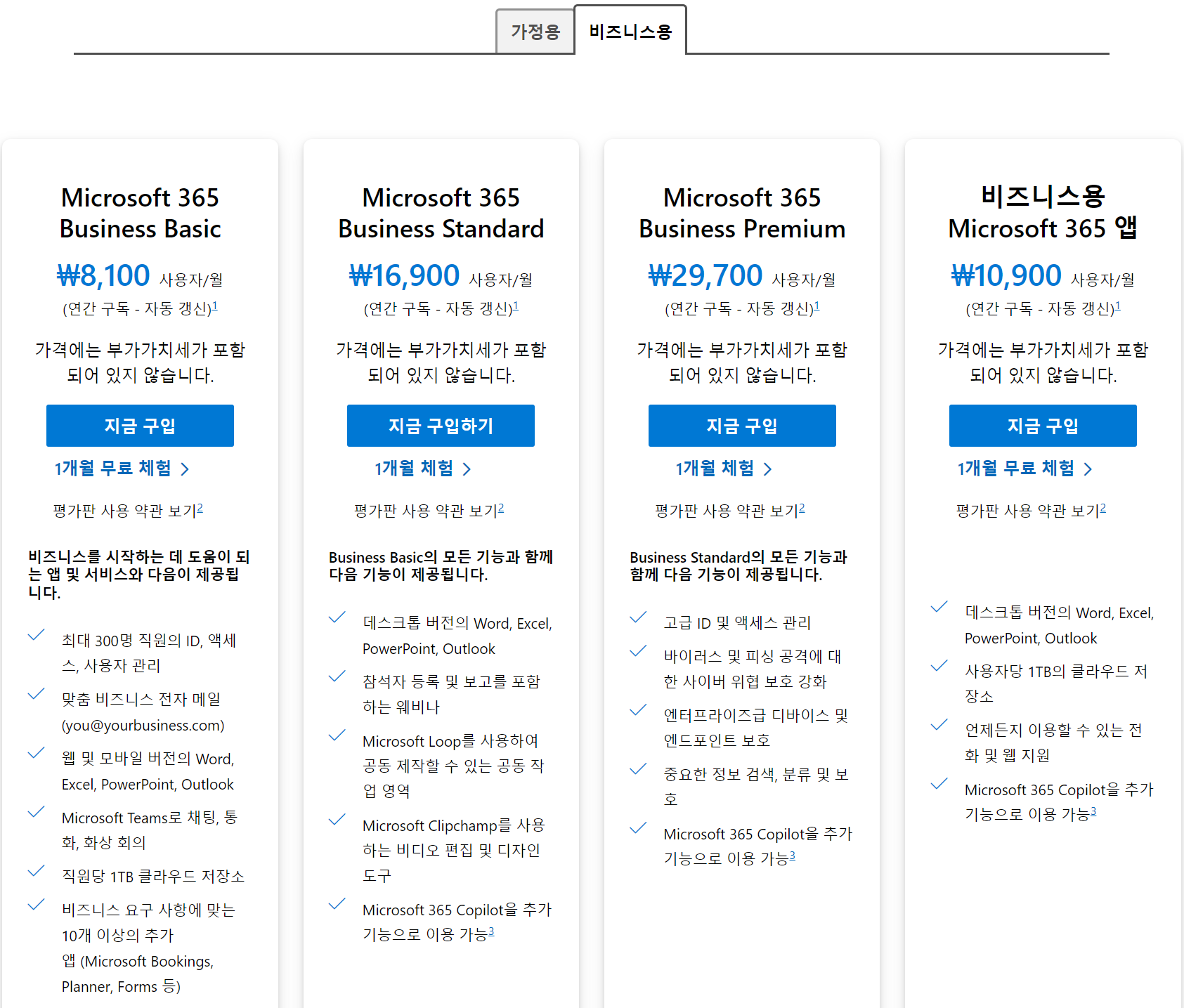
Task: Open Copilot footnote 3 in Business Standard card
Action: [x=491, y=931]
